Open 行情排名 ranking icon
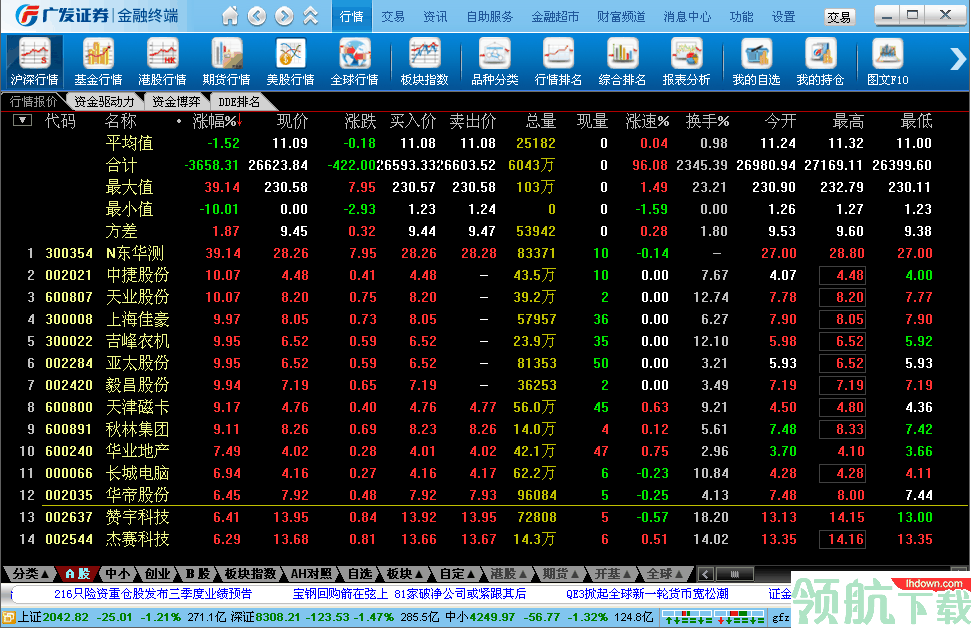This screenshot has width=971, height=631. point(558,61)
